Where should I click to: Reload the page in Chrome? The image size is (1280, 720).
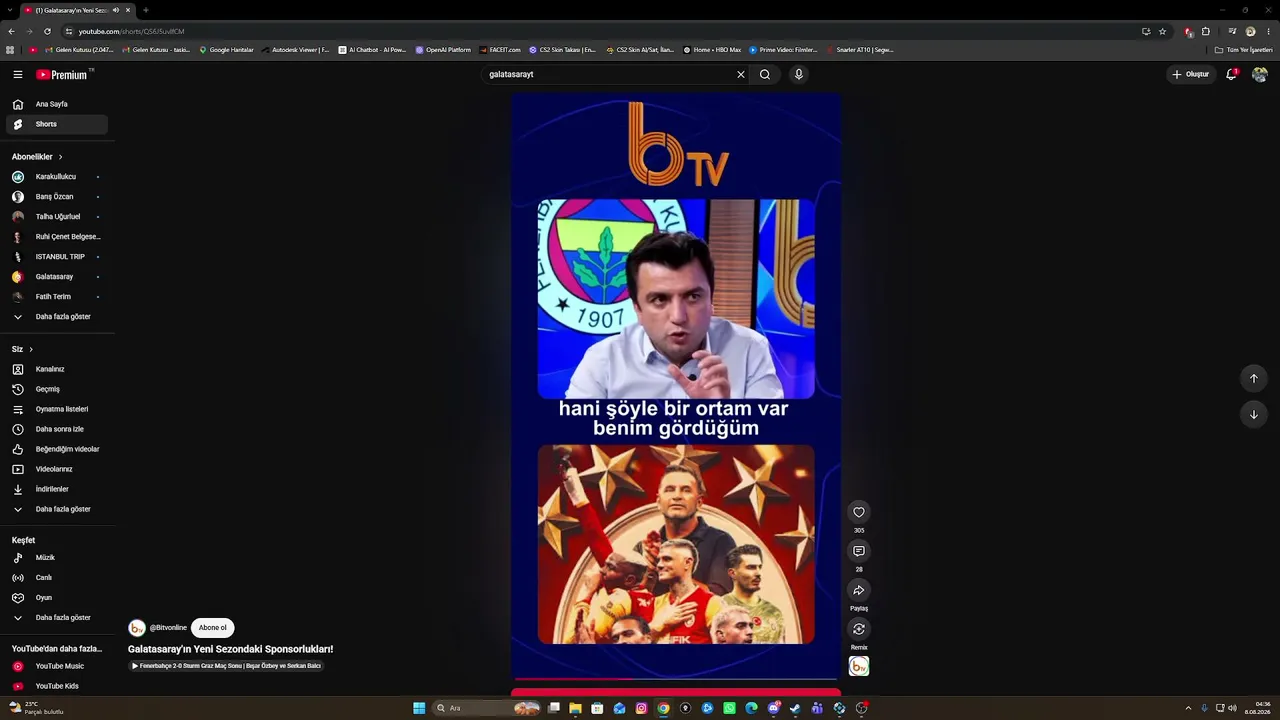click(47, 31)
